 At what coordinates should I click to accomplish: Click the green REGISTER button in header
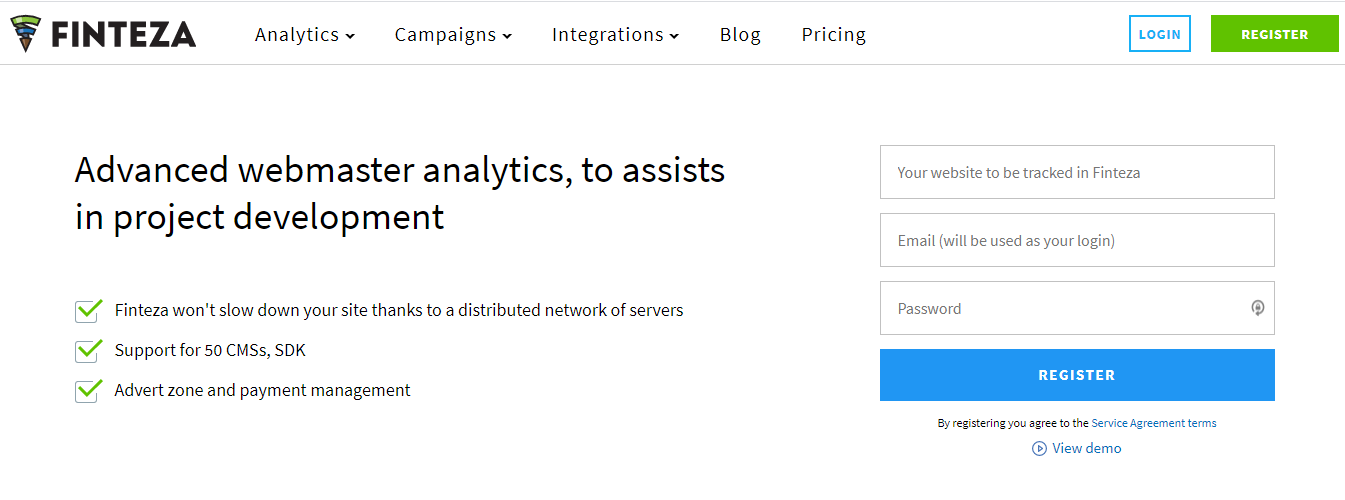coord(1275,34)
